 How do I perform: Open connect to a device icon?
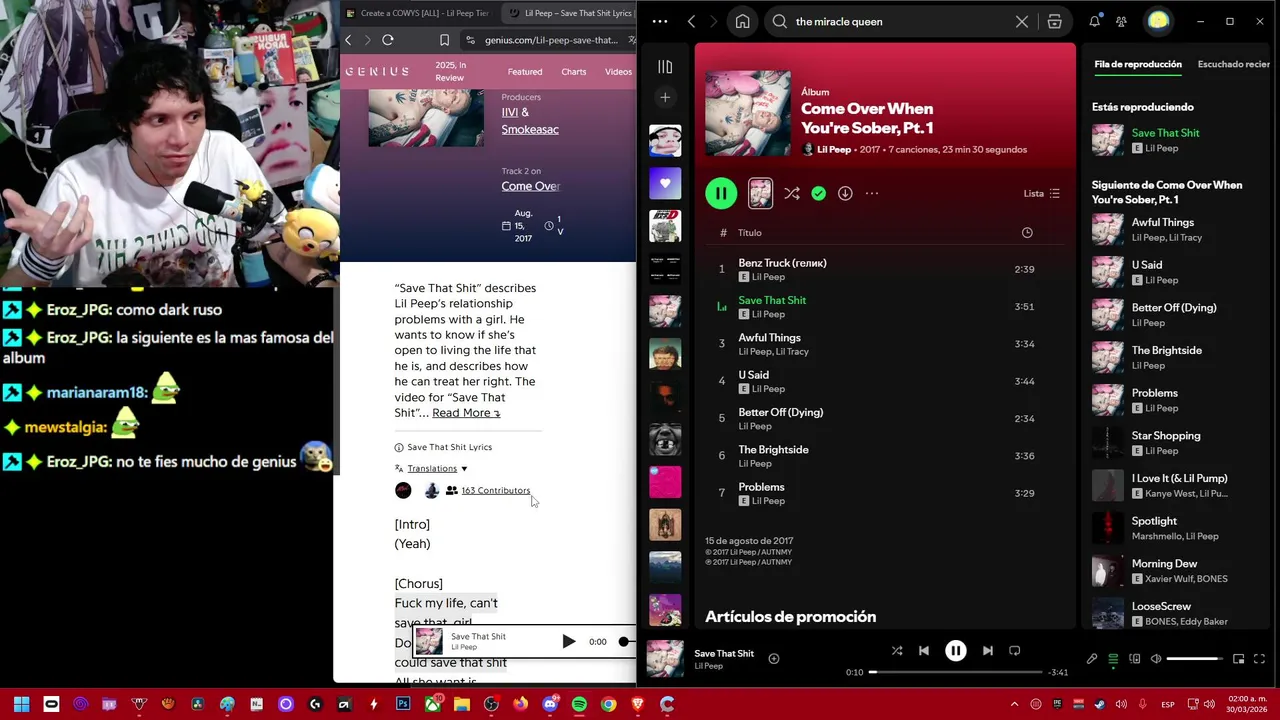1135,659
